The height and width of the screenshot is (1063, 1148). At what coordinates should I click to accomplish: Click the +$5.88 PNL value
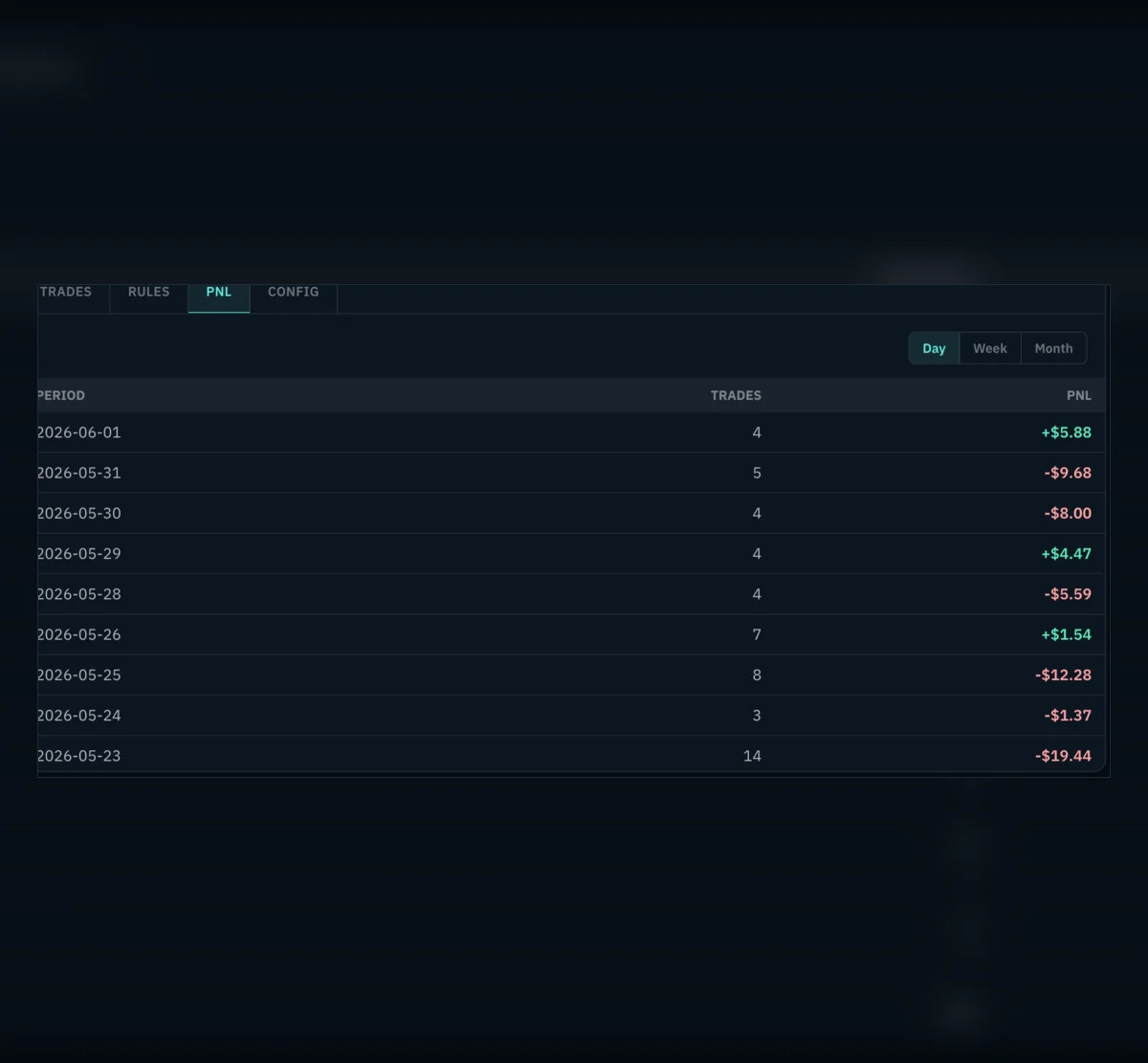[x=1066, y=432]
